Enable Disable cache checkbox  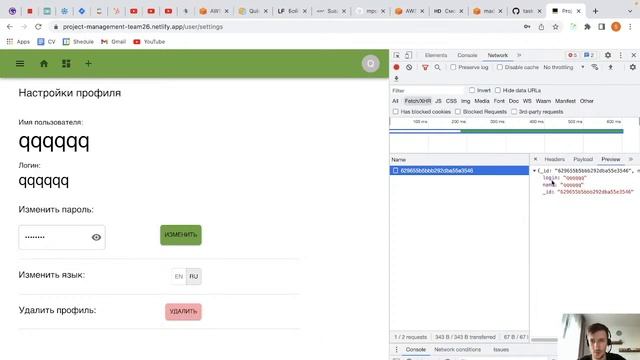(x=500, y=67)
